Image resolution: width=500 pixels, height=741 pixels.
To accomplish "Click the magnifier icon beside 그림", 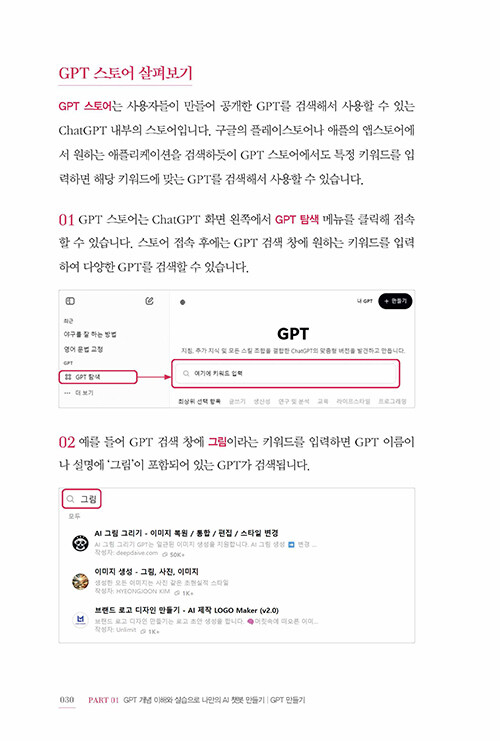I will pos(70,499).
